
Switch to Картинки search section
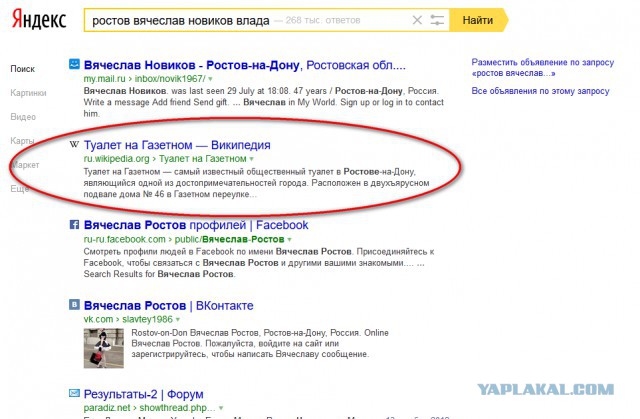(x=28, y=93)
